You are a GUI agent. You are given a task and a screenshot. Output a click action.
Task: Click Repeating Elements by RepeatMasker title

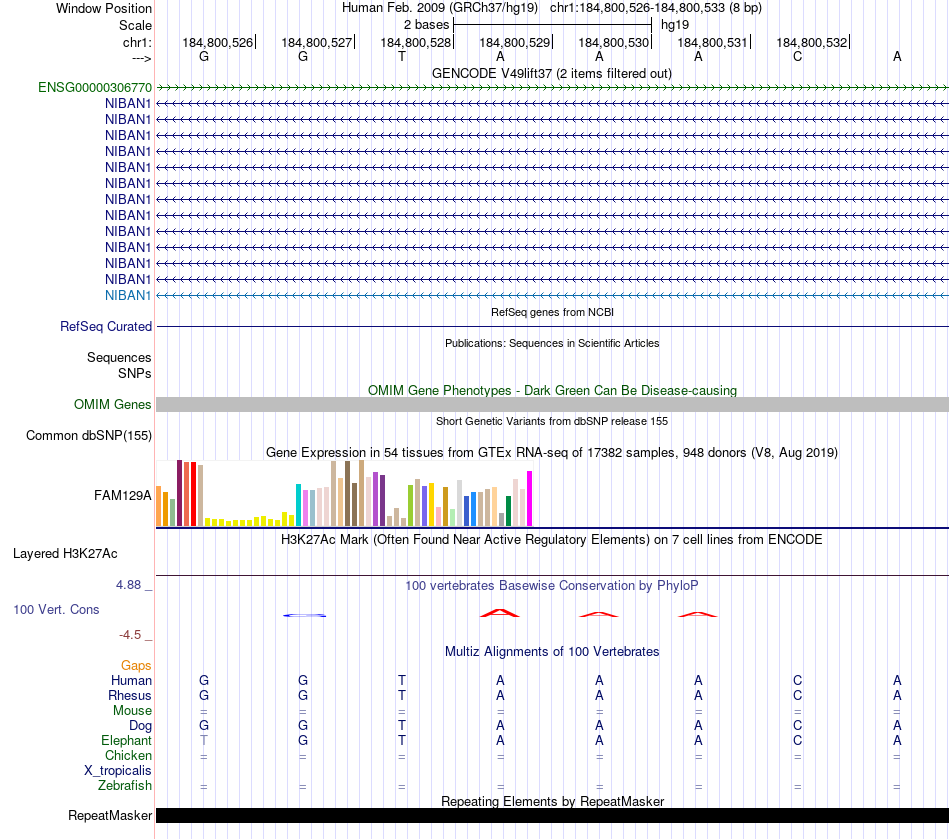(x=552, y=801)
